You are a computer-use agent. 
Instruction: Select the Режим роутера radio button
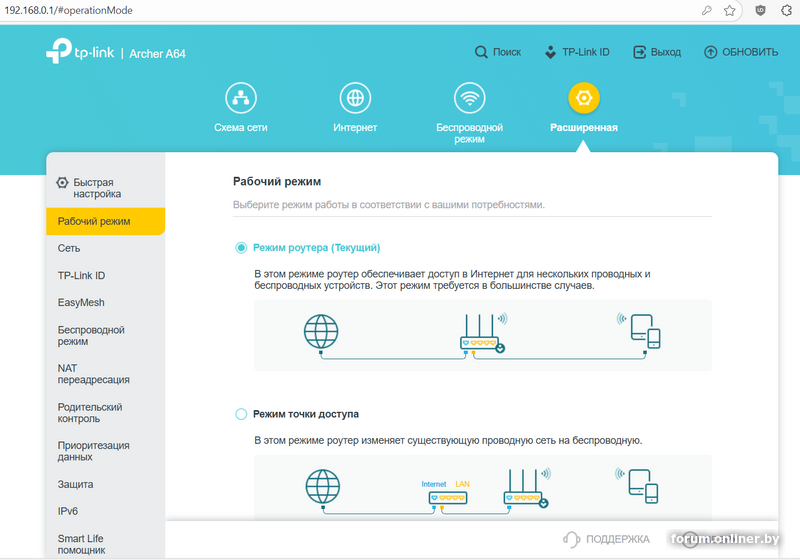241,248
